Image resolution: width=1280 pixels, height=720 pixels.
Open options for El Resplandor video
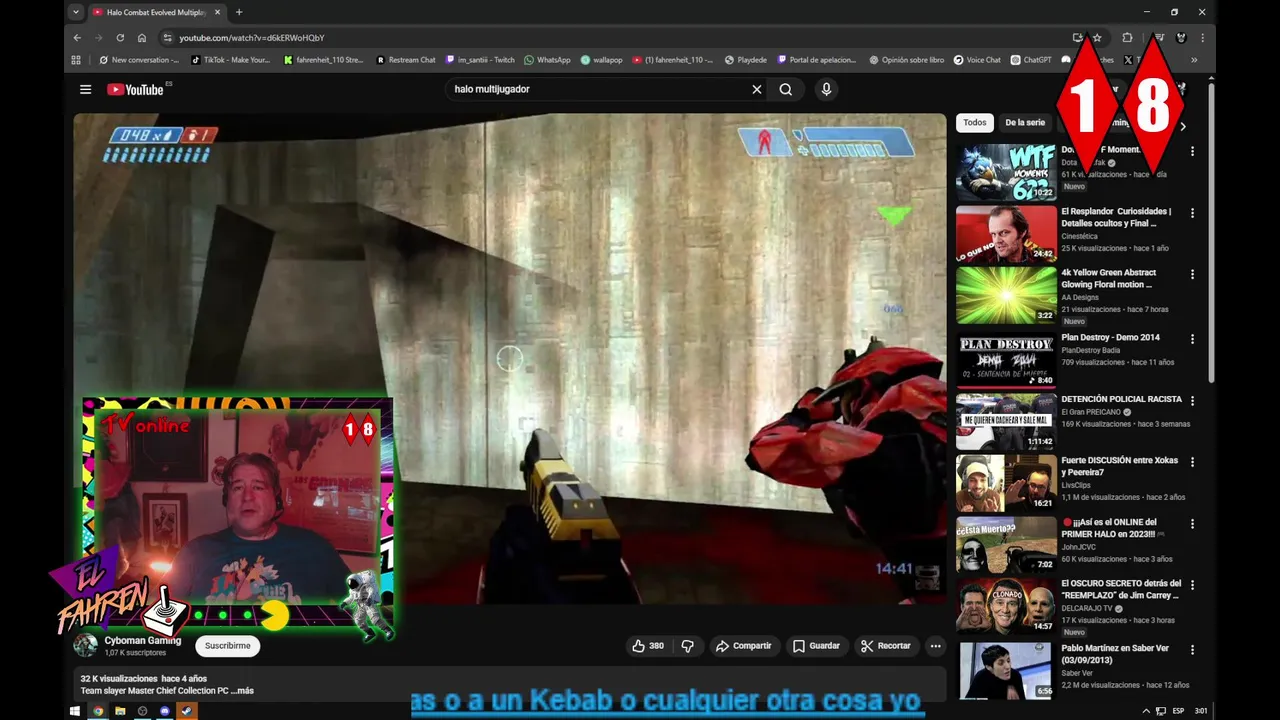point(1192,213)
